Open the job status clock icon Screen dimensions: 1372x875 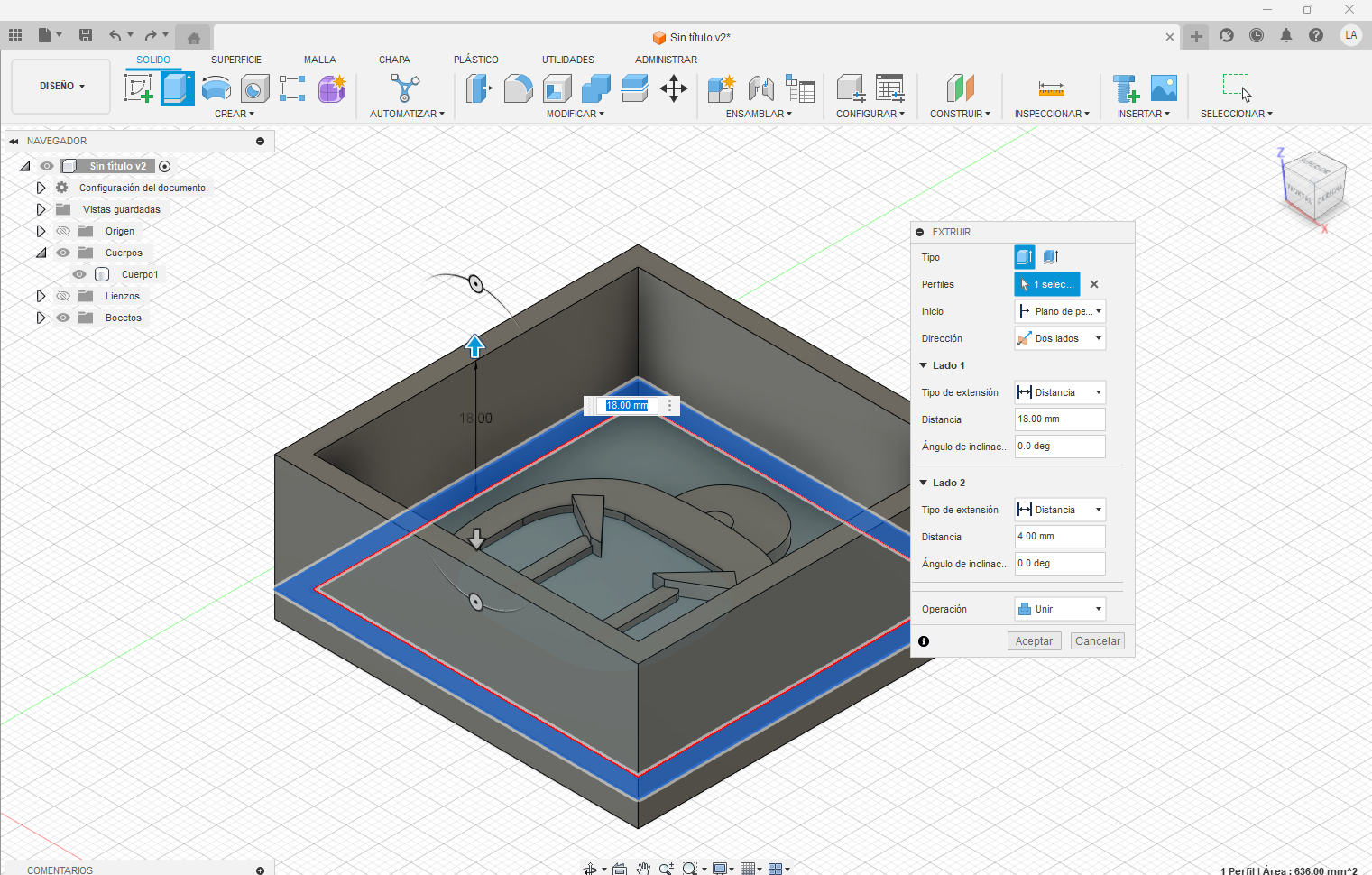coord(1257,35)
